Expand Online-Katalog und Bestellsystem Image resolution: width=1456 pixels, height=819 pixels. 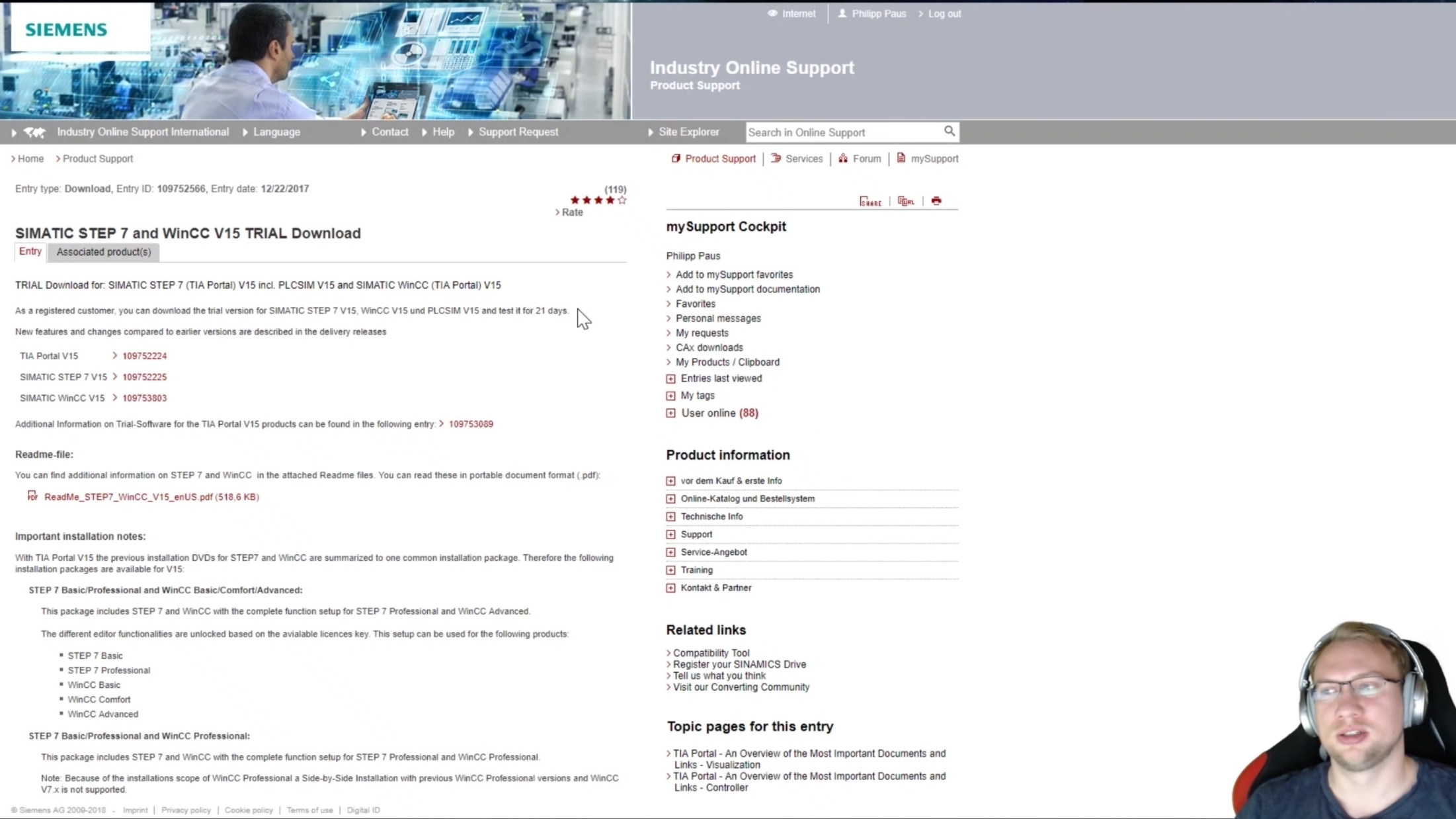670,499
